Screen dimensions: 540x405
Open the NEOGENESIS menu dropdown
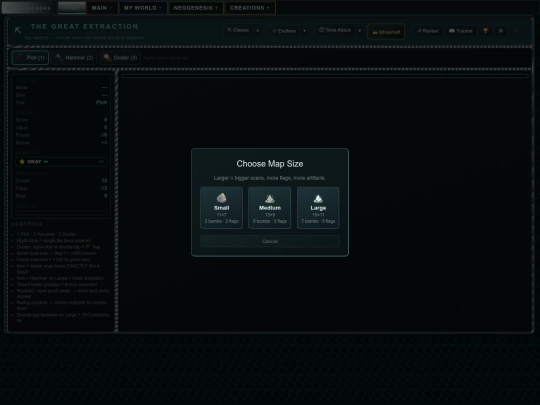click(x=196, y=8)
